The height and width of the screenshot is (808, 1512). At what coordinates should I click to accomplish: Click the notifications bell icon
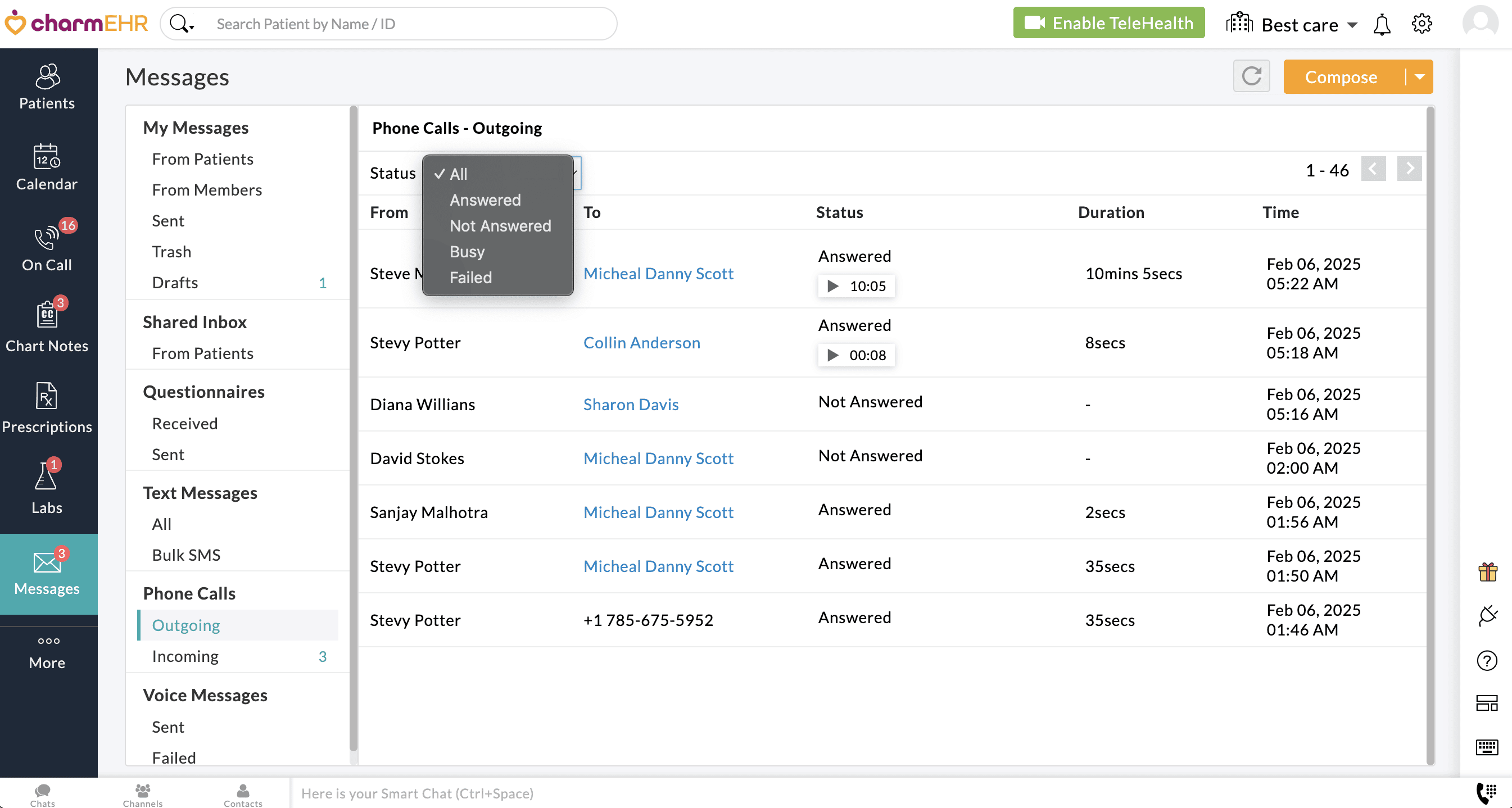pos(1381,25)
